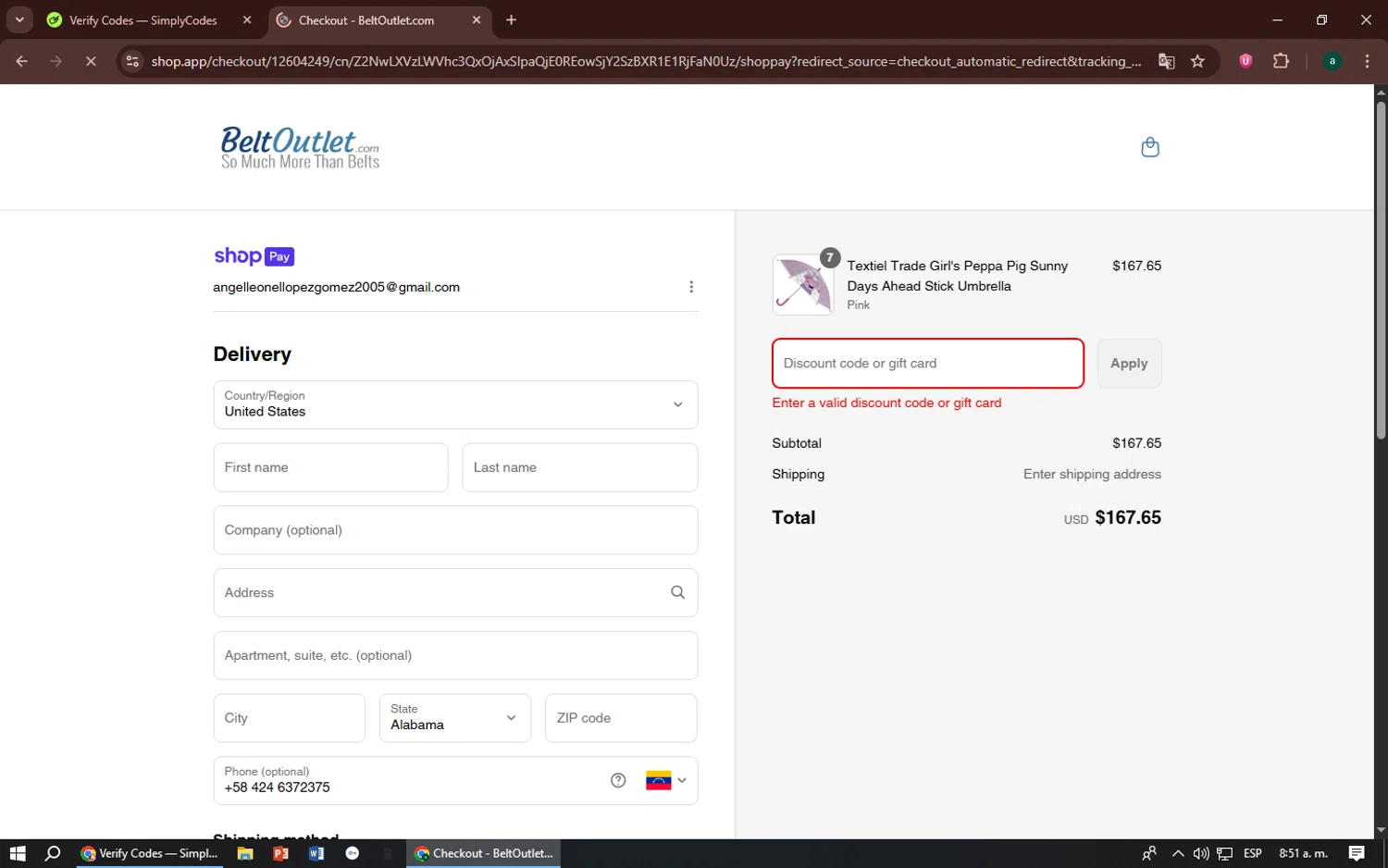
Task: Click the translate page icon
Action: click(x=1167, y=61)
